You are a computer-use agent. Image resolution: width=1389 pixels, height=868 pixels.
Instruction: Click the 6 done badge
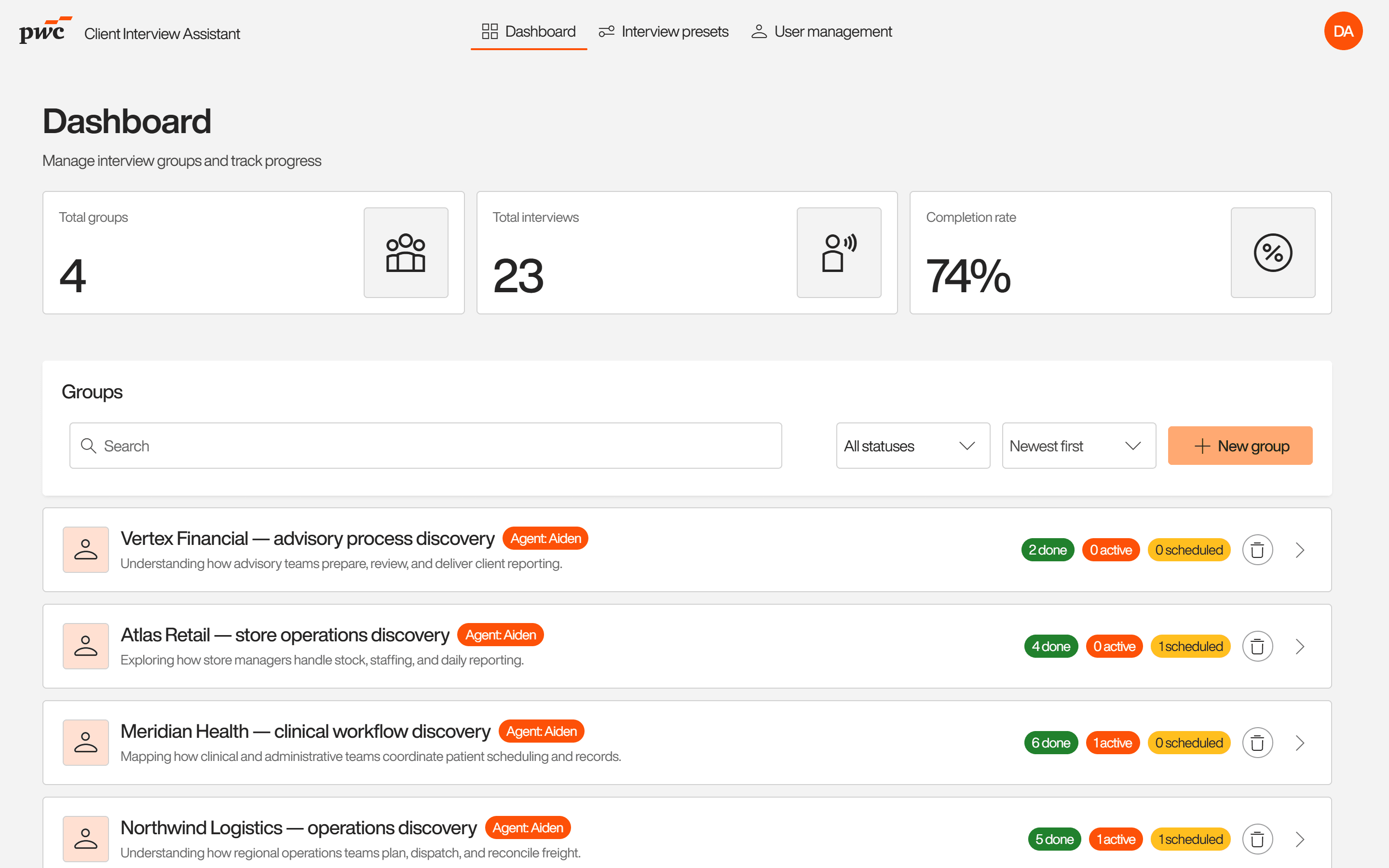click(x=1051, y=743)
